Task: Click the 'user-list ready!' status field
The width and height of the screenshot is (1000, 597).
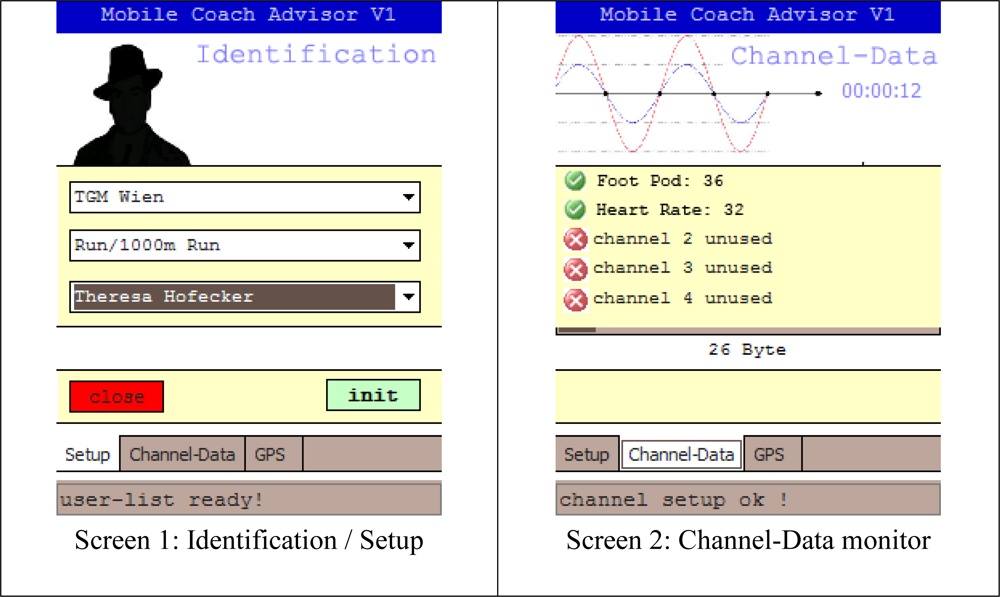Action: [x=248, y=499]
